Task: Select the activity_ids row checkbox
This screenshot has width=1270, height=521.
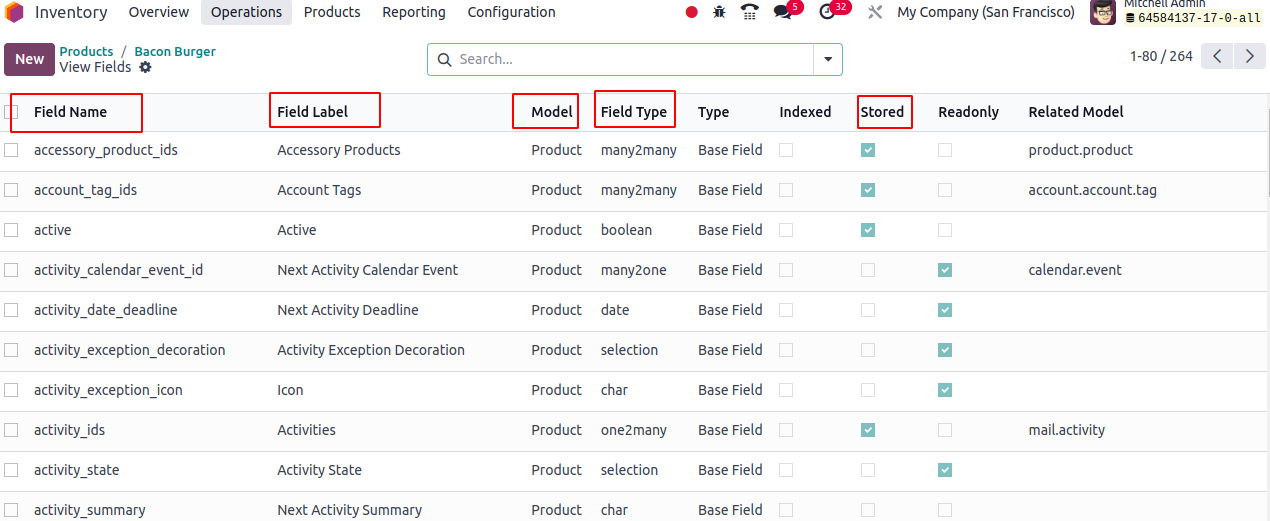Action: pyautogui.click(x=11, y=430)
